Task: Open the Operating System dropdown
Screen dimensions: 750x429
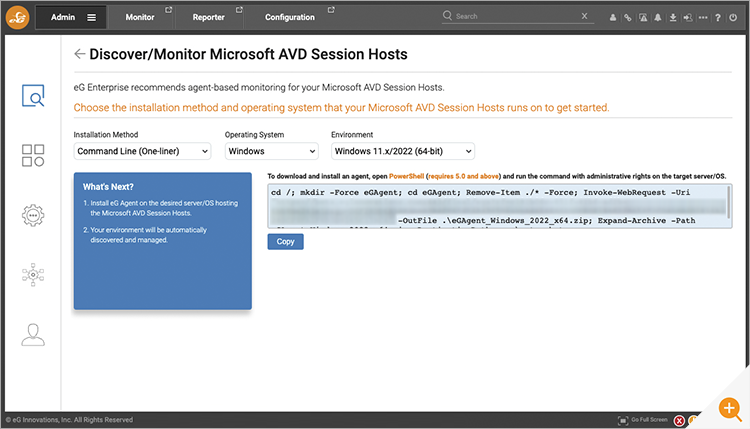Action: tap(272, 151)
